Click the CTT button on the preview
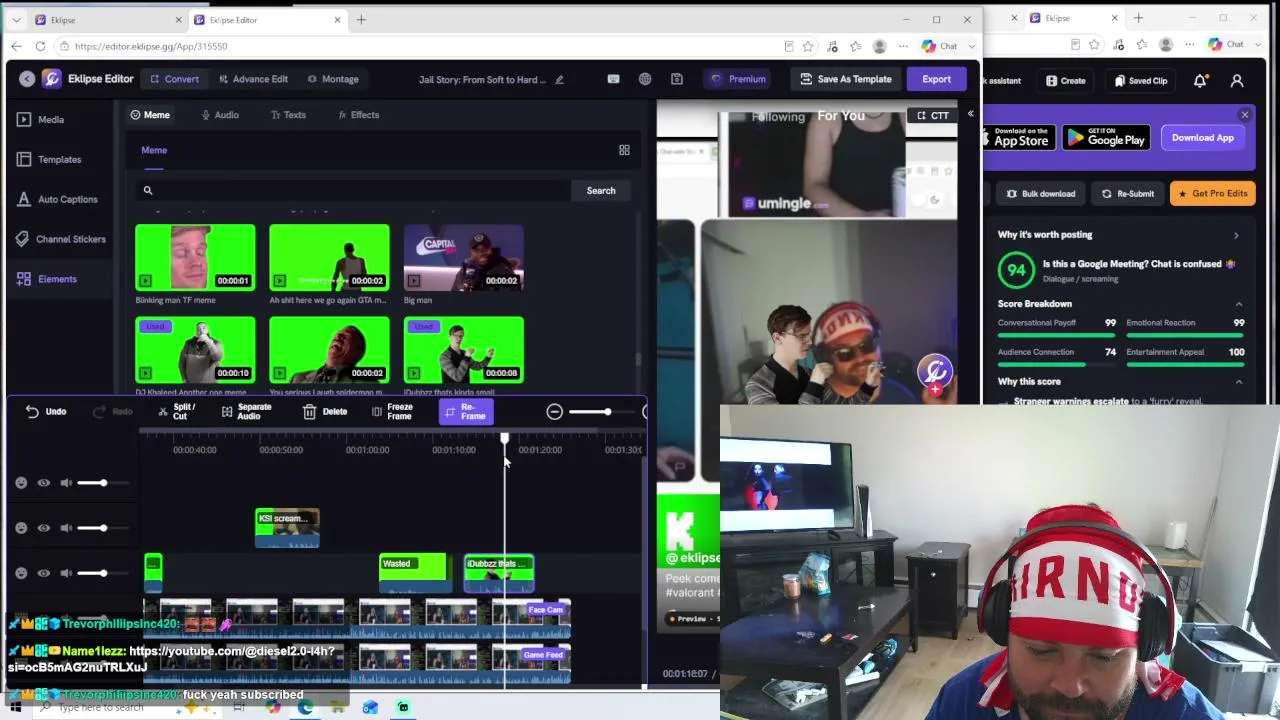This screenshot has width=1280, height=720. coord(932,115)
